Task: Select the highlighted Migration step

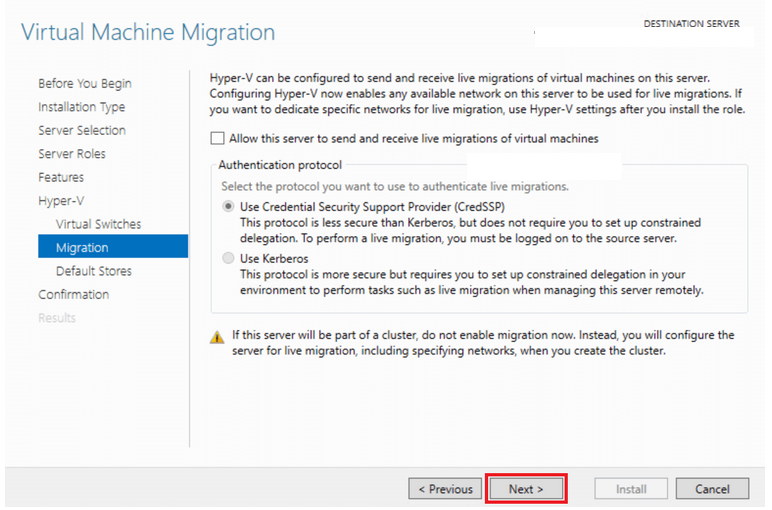Action: [113, 246]
